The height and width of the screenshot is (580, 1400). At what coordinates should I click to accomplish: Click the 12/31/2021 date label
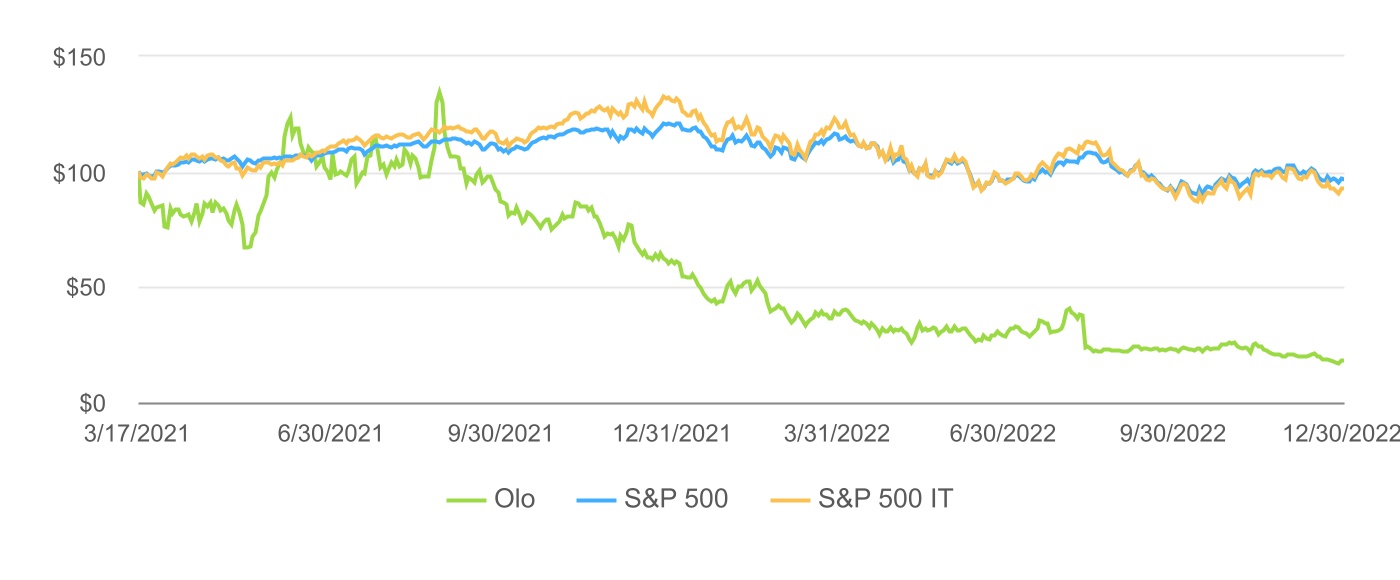pyautogui.click(x=671, y=435)
